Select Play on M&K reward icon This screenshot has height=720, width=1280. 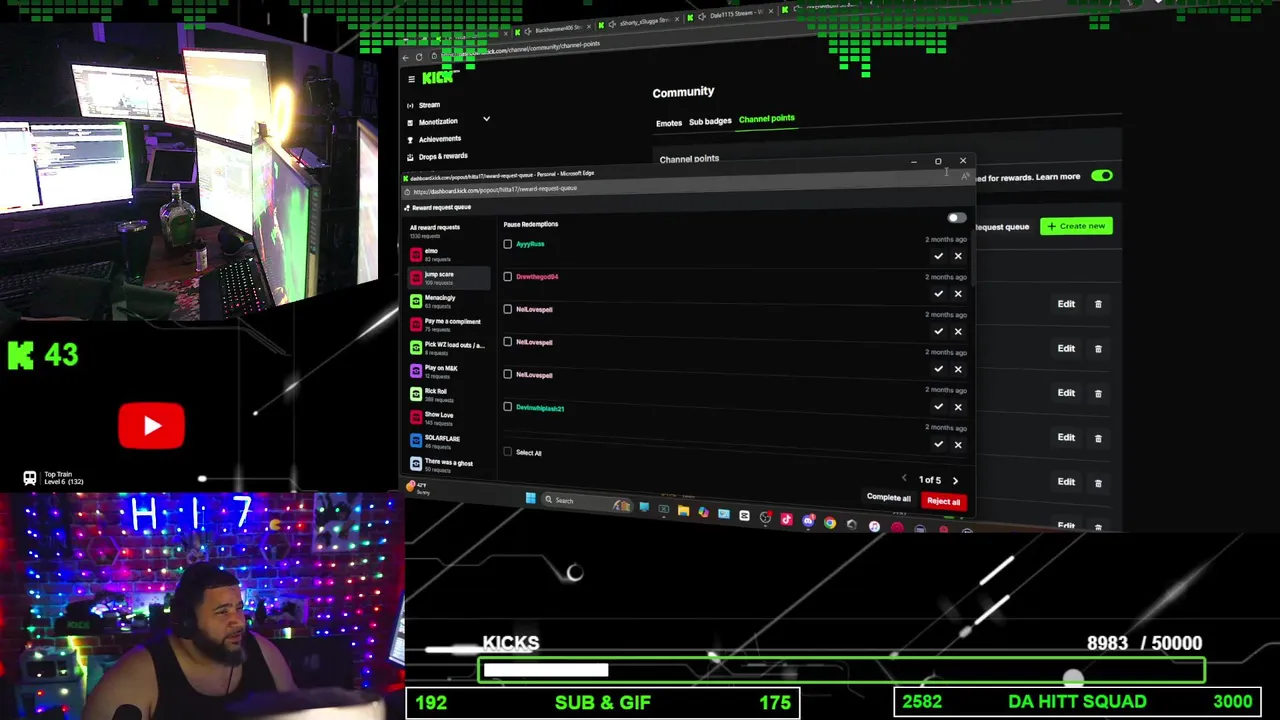pyautogui.click(x=416, y=371)
